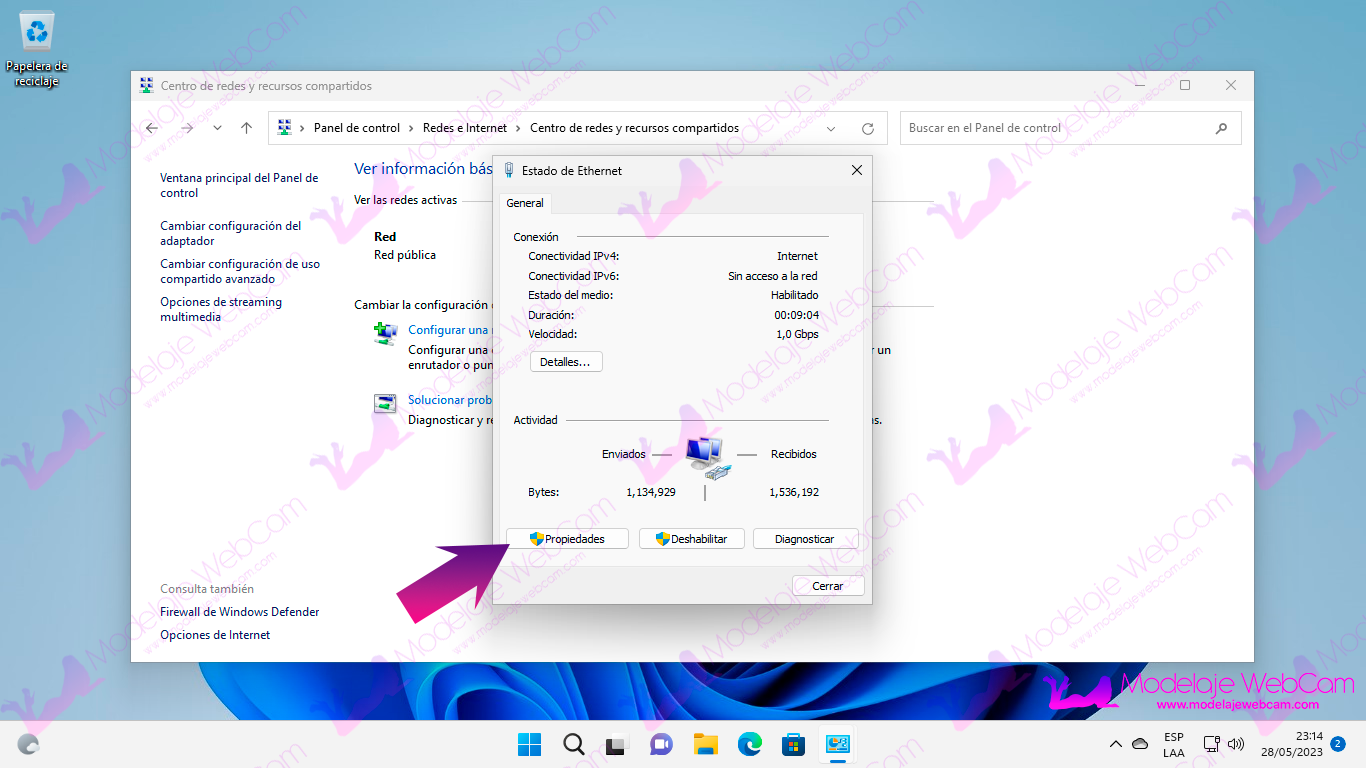Image resolution: width=1366 pixels, height=768 pixels.
Task: Go up one folder level arrow
Action: point(246,128)
